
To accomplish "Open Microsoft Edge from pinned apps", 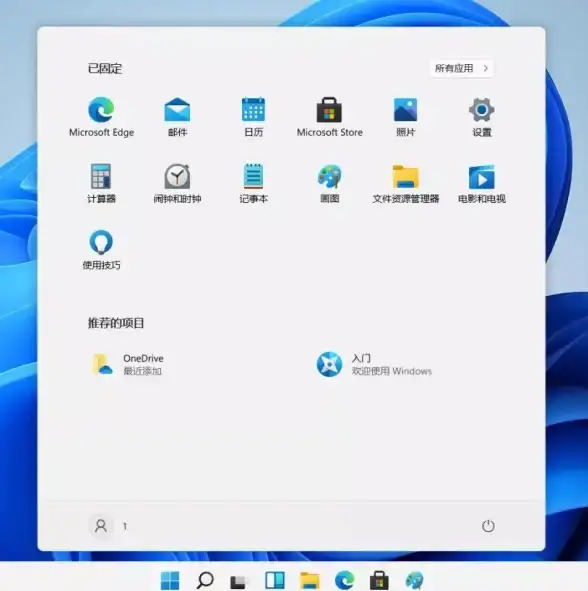I will pyautogui.click(x=101, y=116).
